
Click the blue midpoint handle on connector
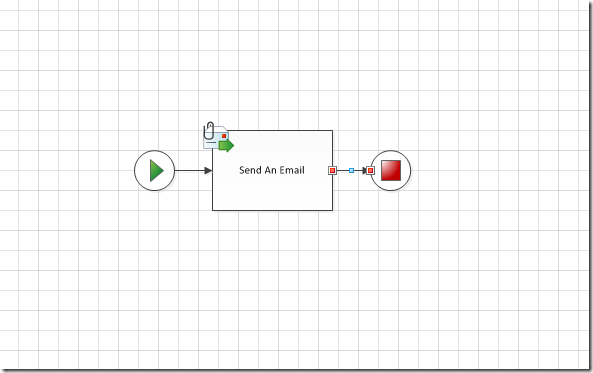click(351, 171)
